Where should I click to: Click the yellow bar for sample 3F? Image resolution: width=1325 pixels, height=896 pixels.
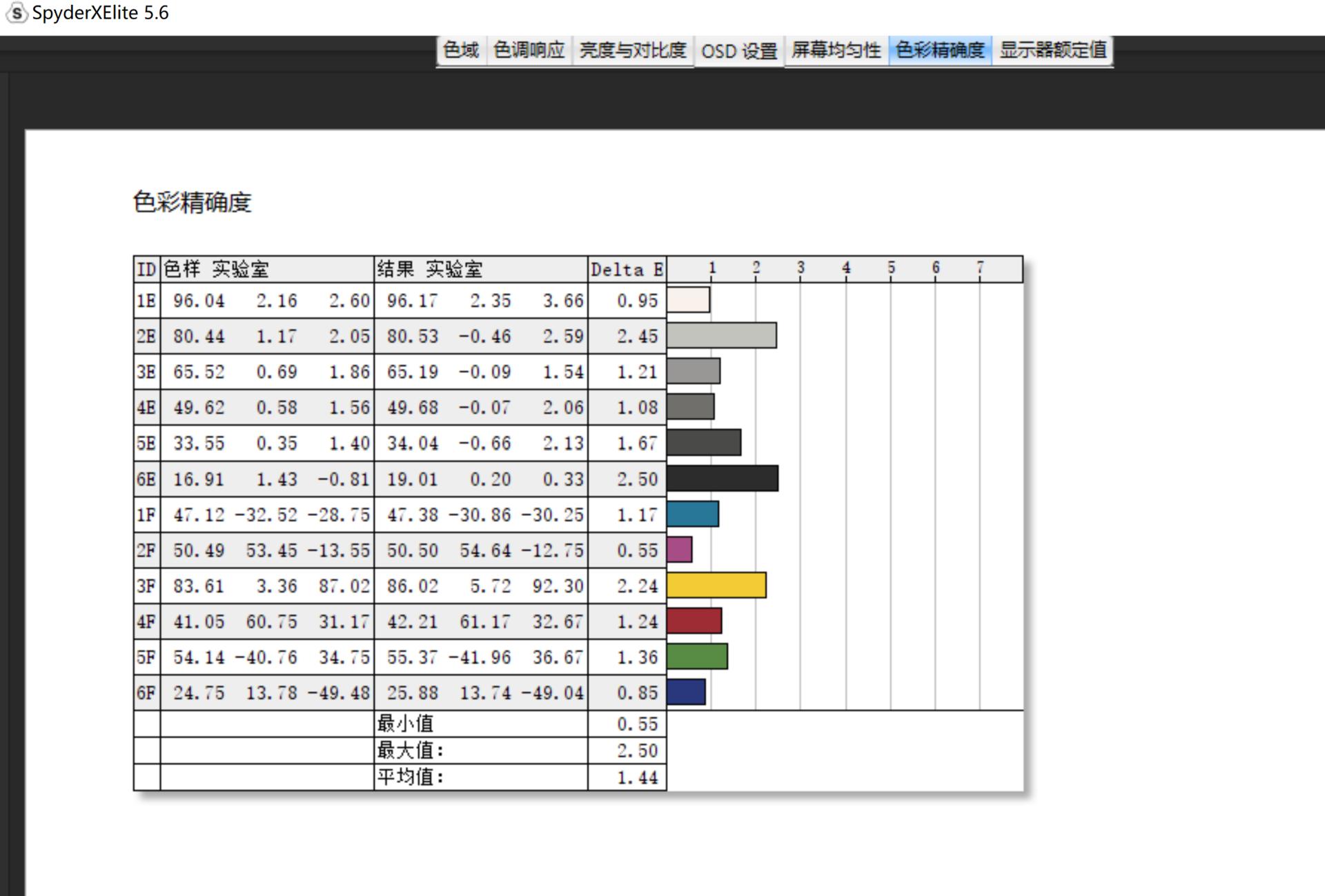pos(718,586)
